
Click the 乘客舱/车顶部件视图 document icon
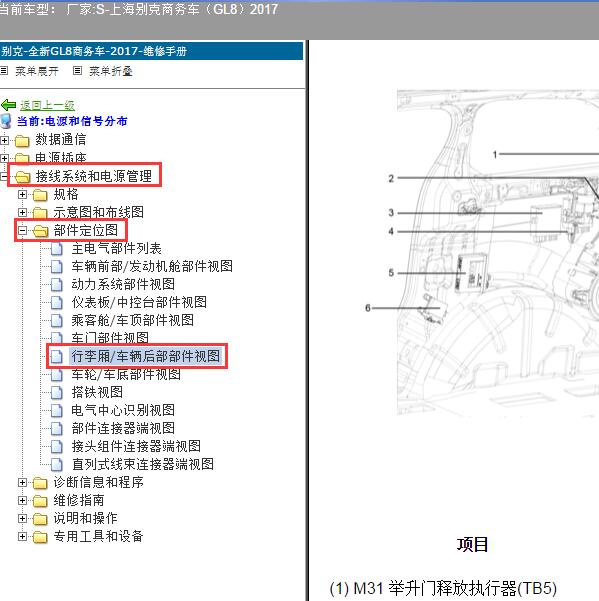tap(57, 320)
